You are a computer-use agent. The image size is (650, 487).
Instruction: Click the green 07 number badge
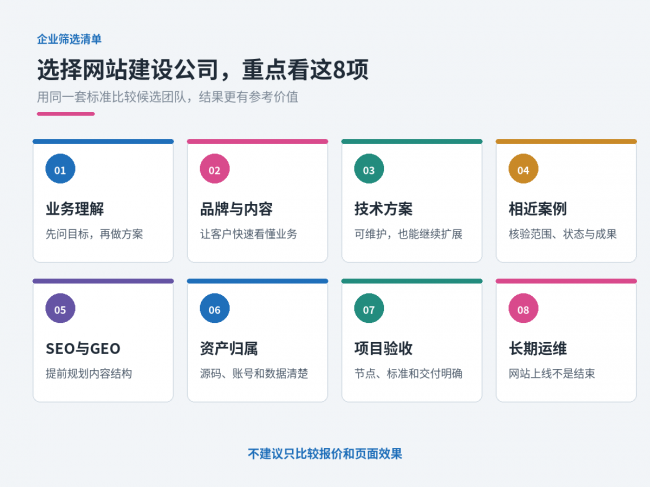pyautogui.click(x=369, y=308)
